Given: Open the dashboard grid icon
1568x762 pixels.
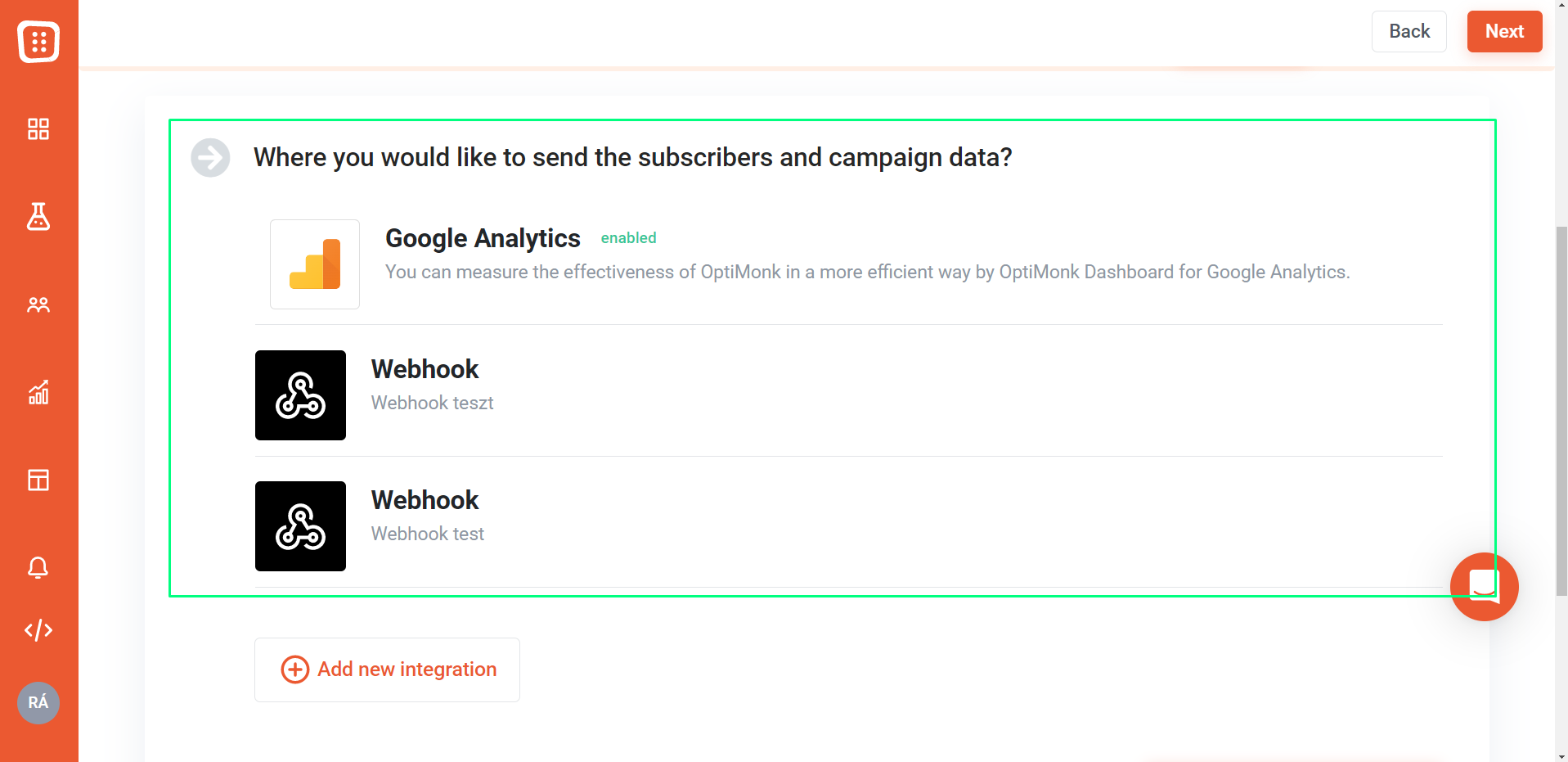Looking at the screenshot, I should (38, 129).
